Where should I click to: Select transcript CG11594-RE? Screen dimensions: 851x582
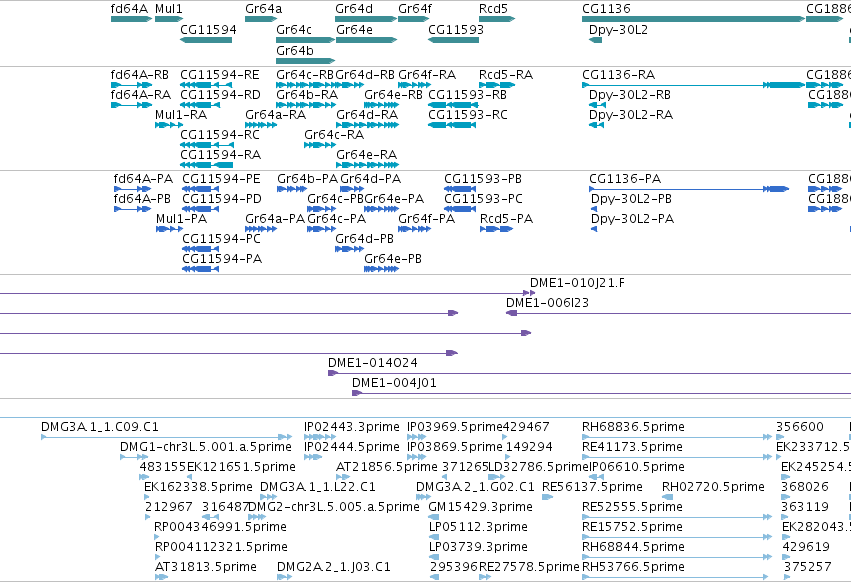(x=220, y=74)
